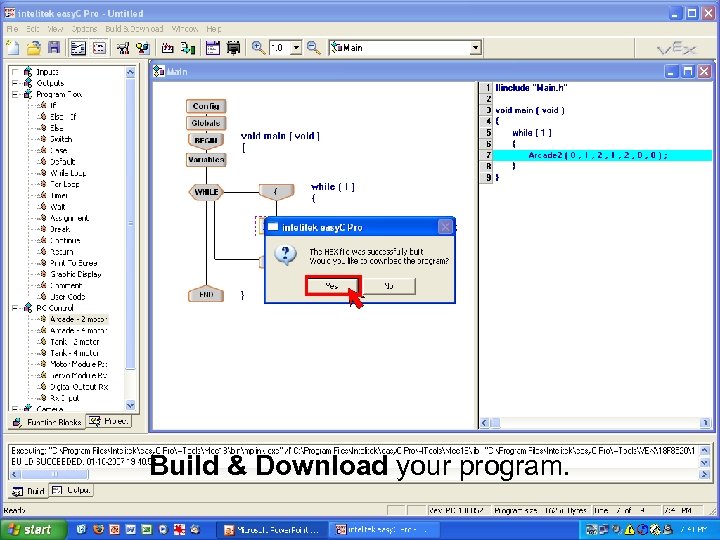Open the Options menu
720x540 pixels.
click(84, 28)
